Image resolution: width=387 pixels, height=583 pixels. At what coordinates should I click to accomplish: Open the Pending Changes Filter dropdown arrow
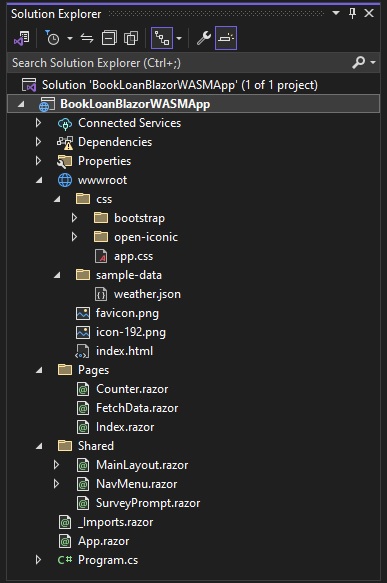(x=70, y=38)
